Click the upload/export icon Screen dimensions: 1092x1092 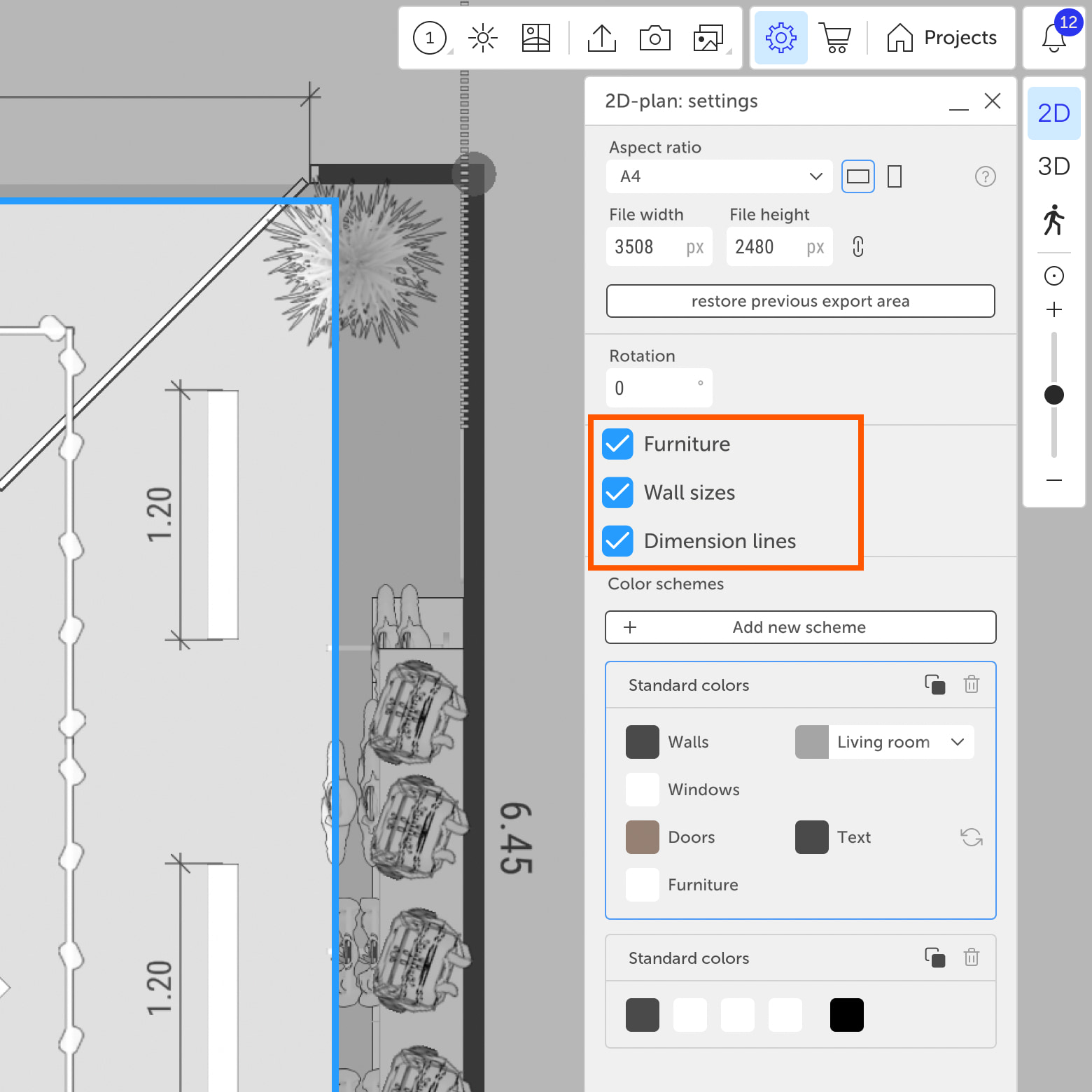pyautogui.click(x=601, y=38)
